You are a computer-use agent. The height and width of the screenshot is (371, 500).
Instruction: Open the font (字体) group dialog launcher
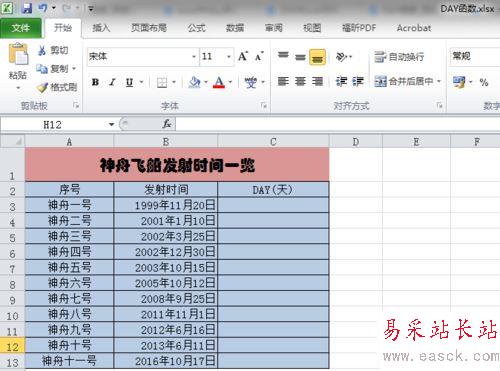(x=264, y=106)
